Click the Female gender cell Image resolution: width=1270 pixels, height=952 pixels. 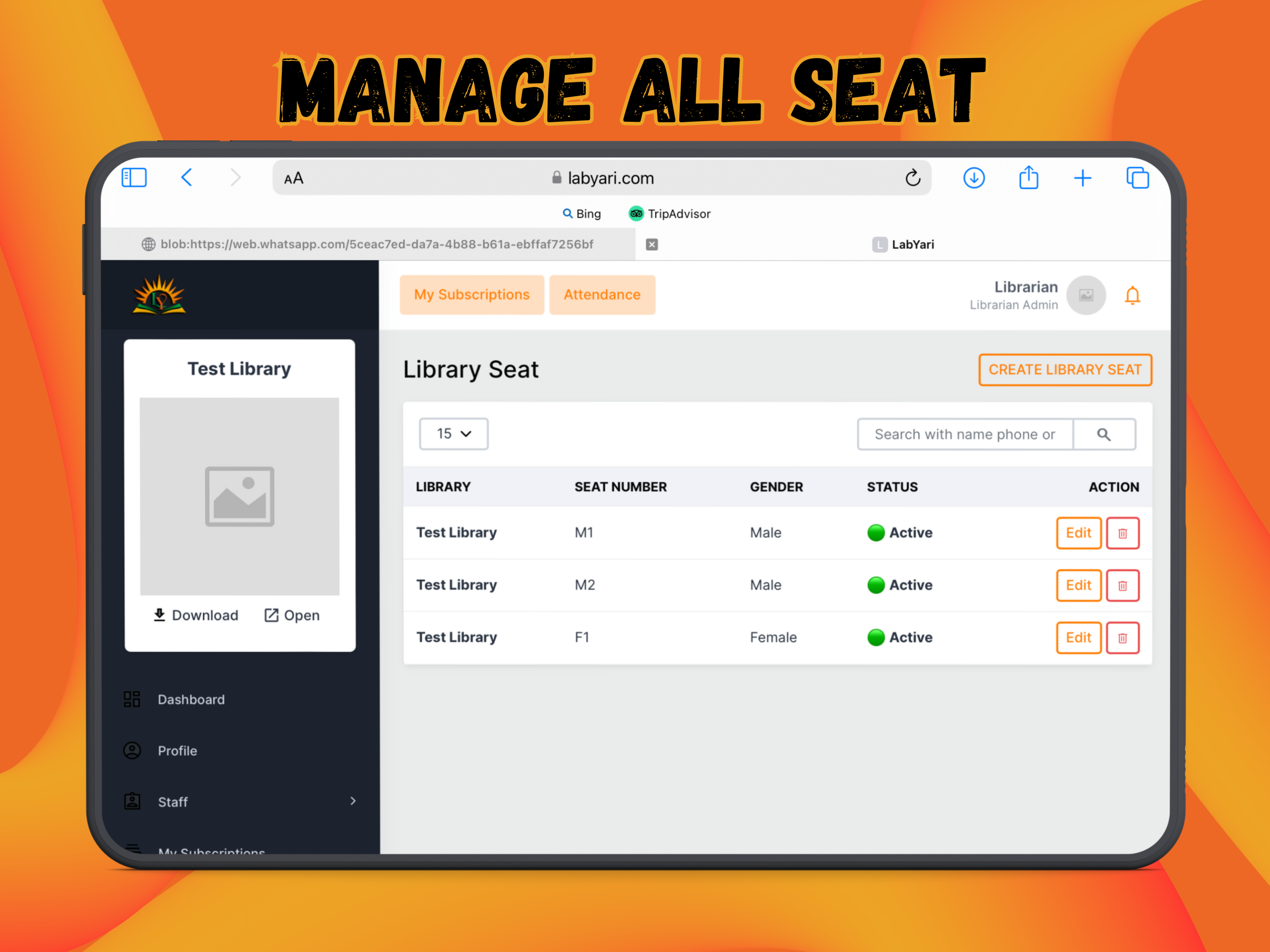pyautogui.click(x=774, y=637)
